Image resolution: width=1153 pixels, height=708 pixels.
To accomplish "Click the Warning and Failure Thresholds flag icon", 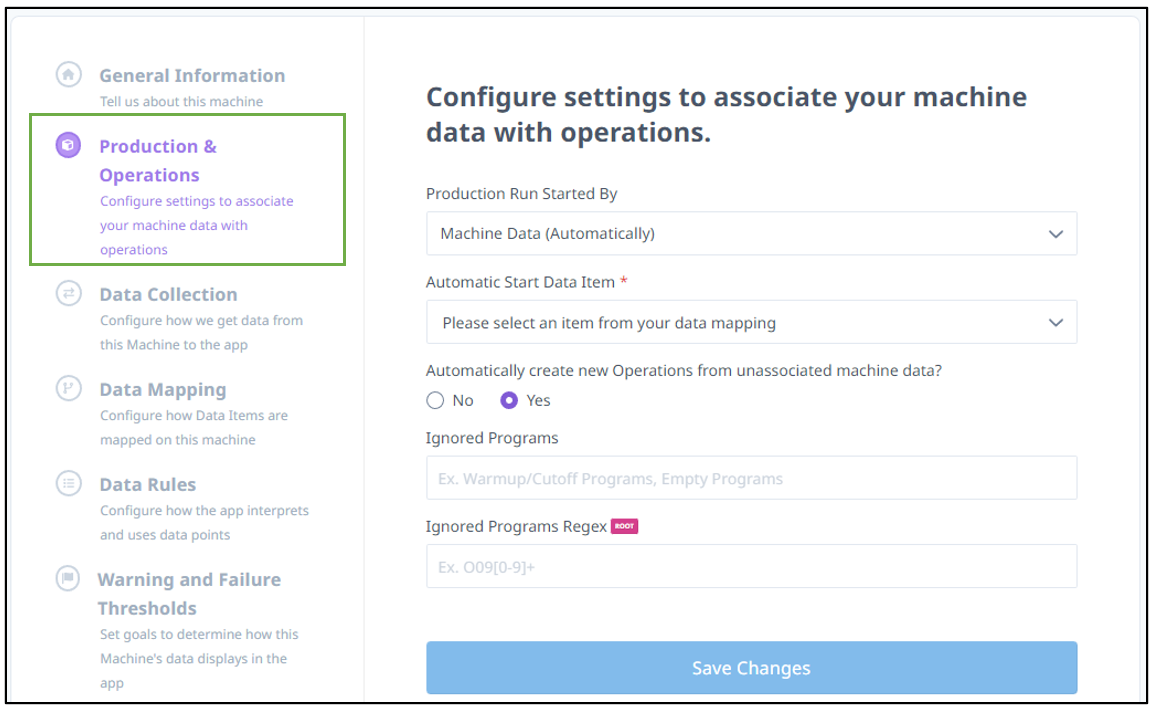I will [68, 578].
